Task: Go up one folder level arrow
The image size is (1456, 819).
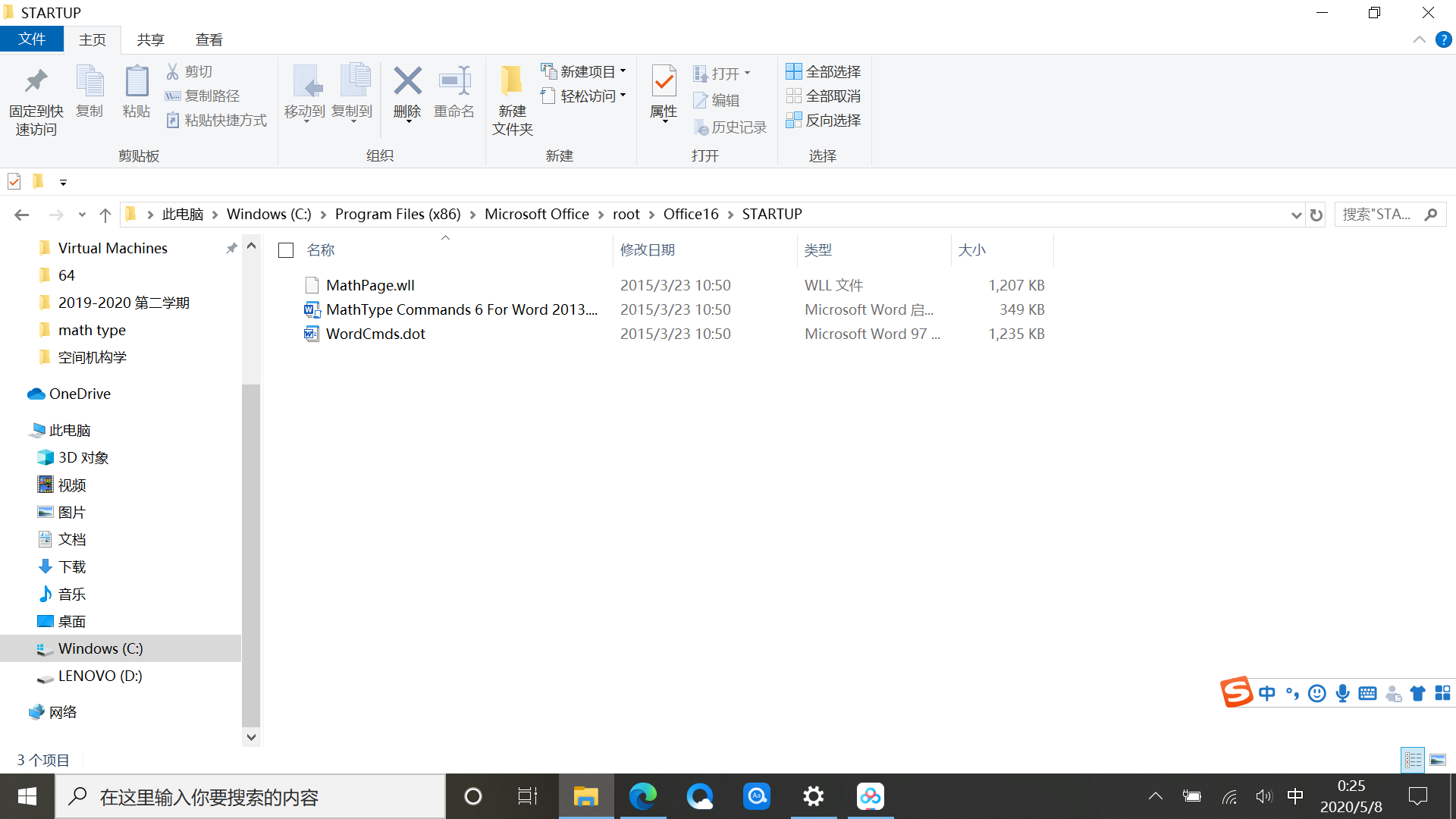Action: 105,215
